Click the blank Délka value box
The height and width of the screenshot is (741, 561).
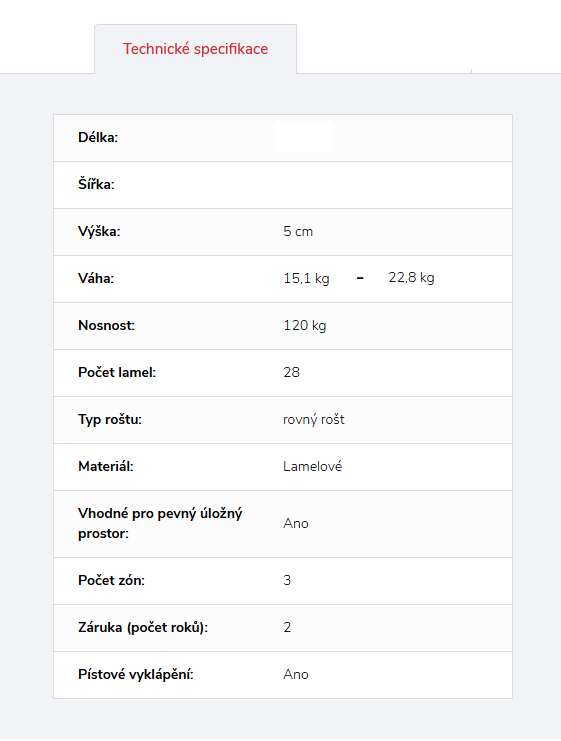305,138
